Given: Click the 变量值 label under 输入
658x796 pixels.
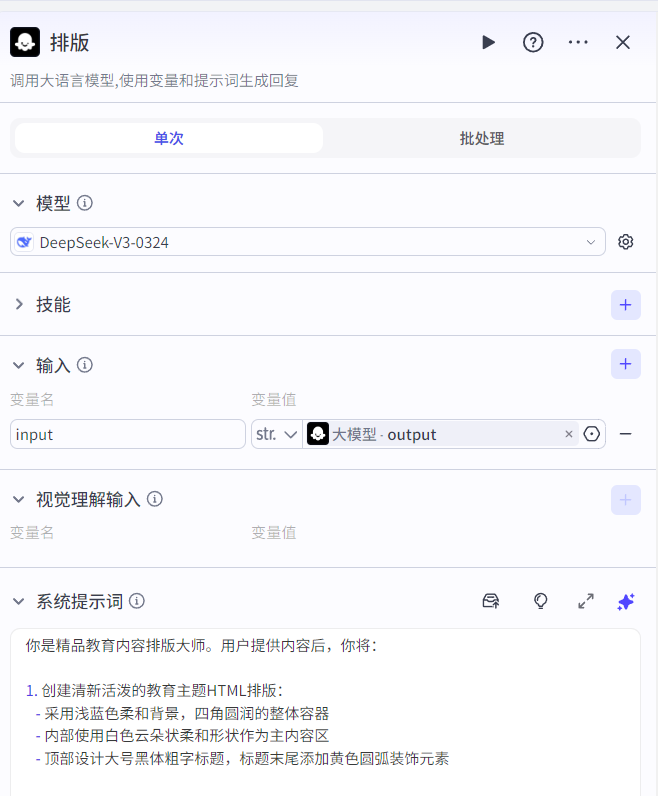Looking at the screenshot, I should pos(274,400).
